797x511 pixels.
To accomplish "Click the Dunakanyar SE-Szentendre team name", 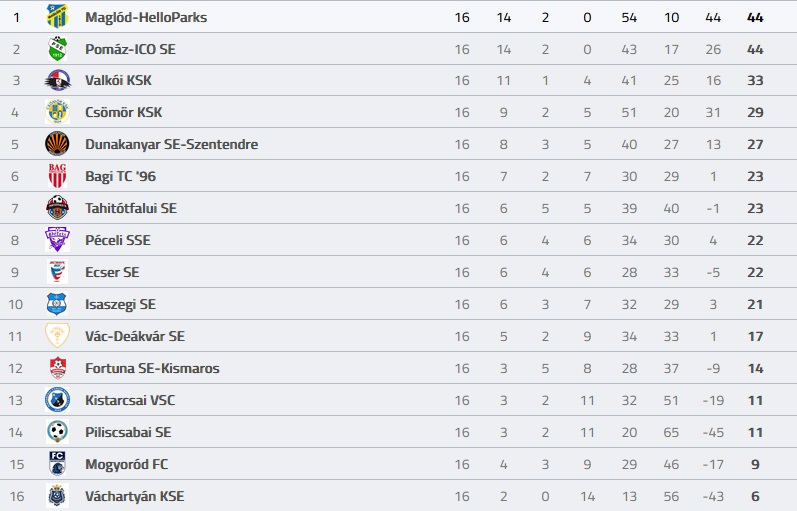I will [171, 145].
